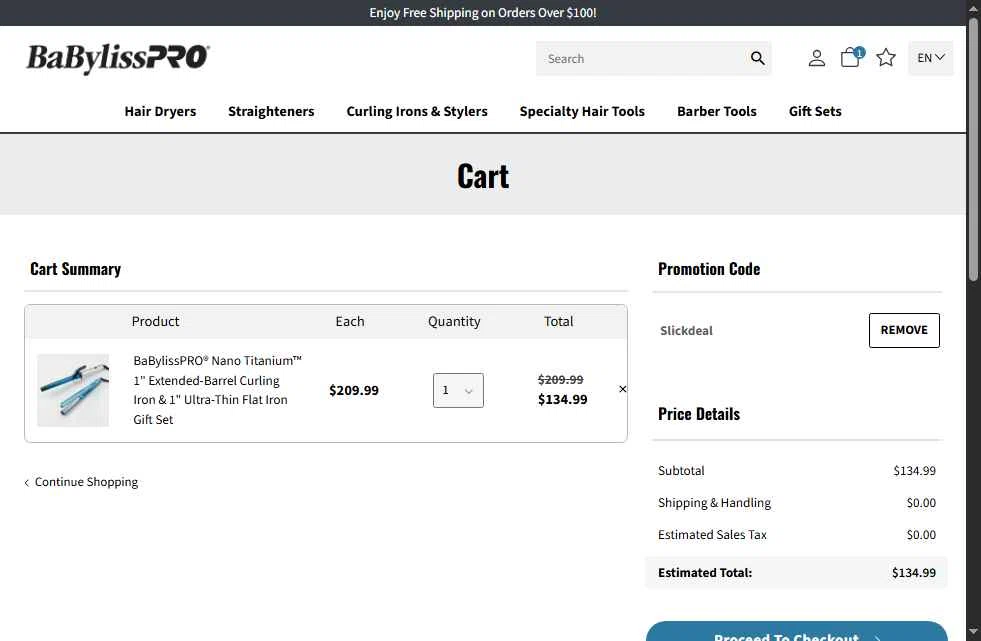Click the Shipping & Handling label
Viewport: 981px width, 641px height.
click(x=714, y=503)
